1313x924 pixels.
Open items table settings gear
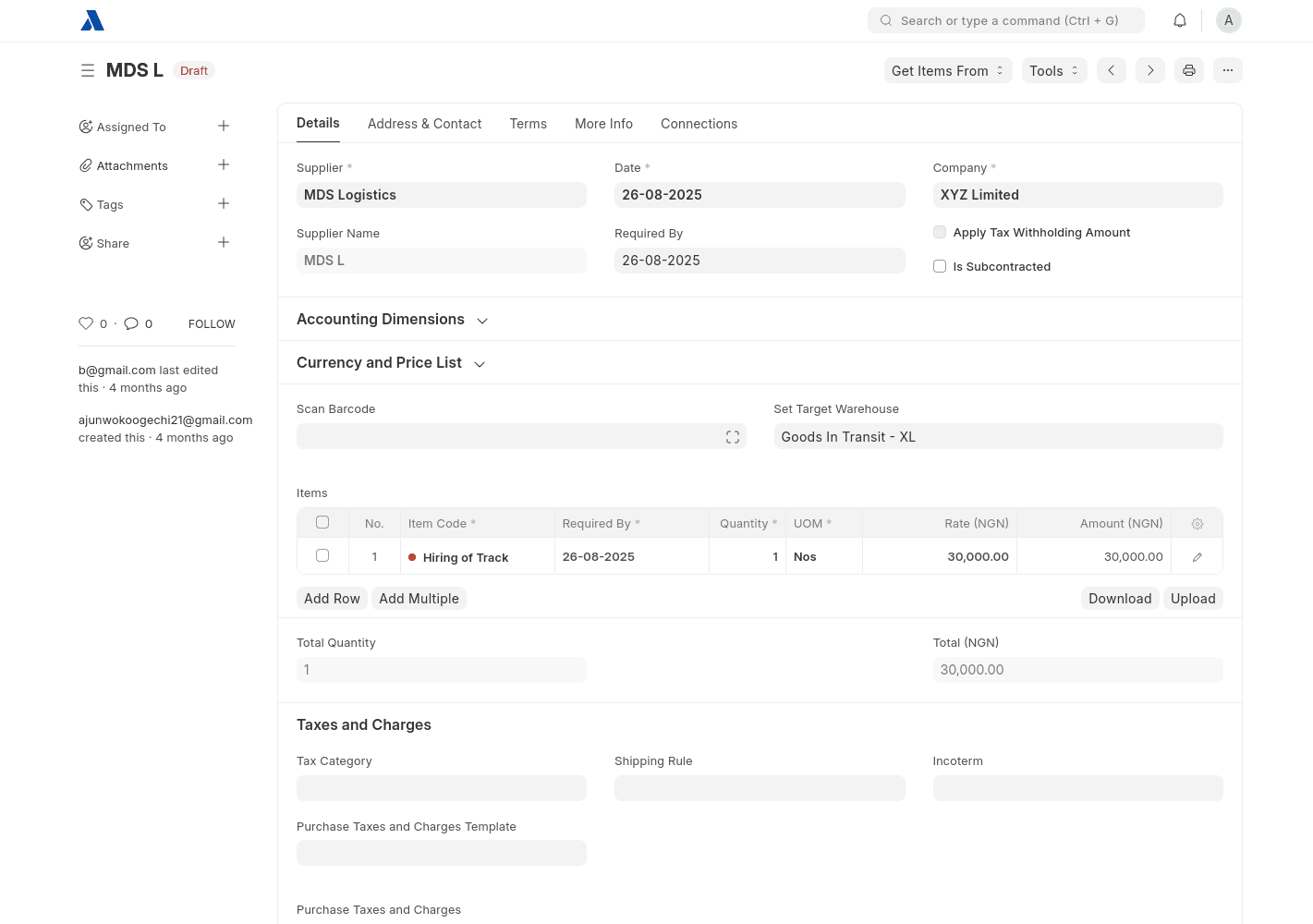[x=1198, y=524]
